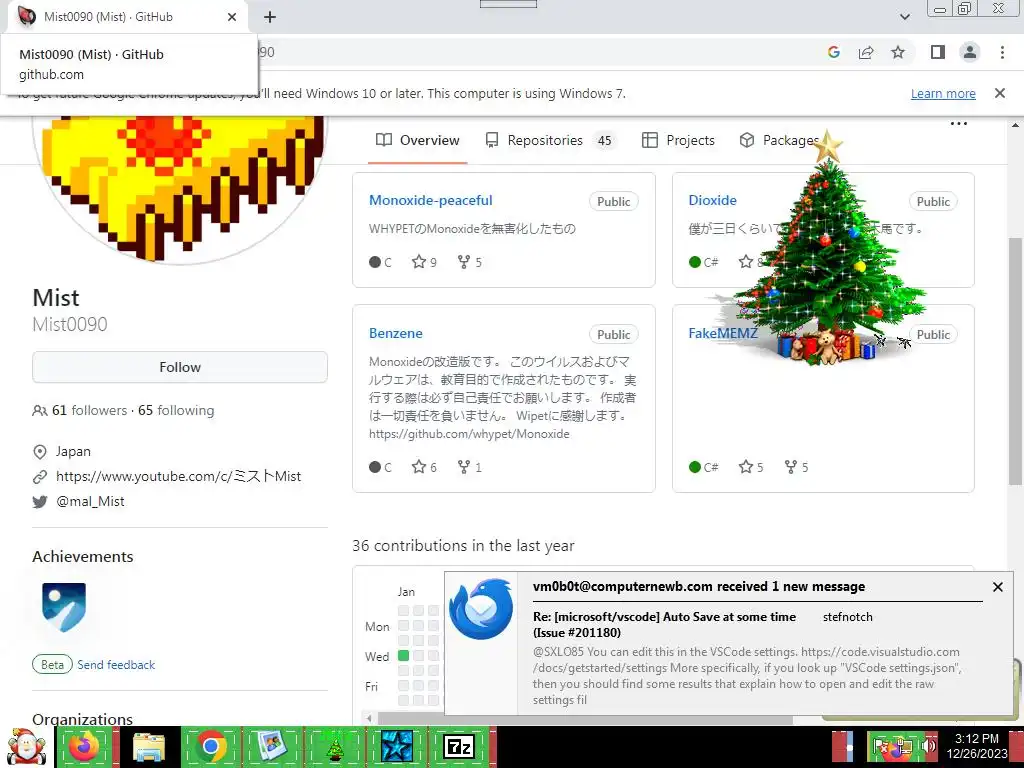This screenshot has width=1024, height=768.
Task: View stargazers of FakeMEMZ
Action: click(x=751, y=467)
